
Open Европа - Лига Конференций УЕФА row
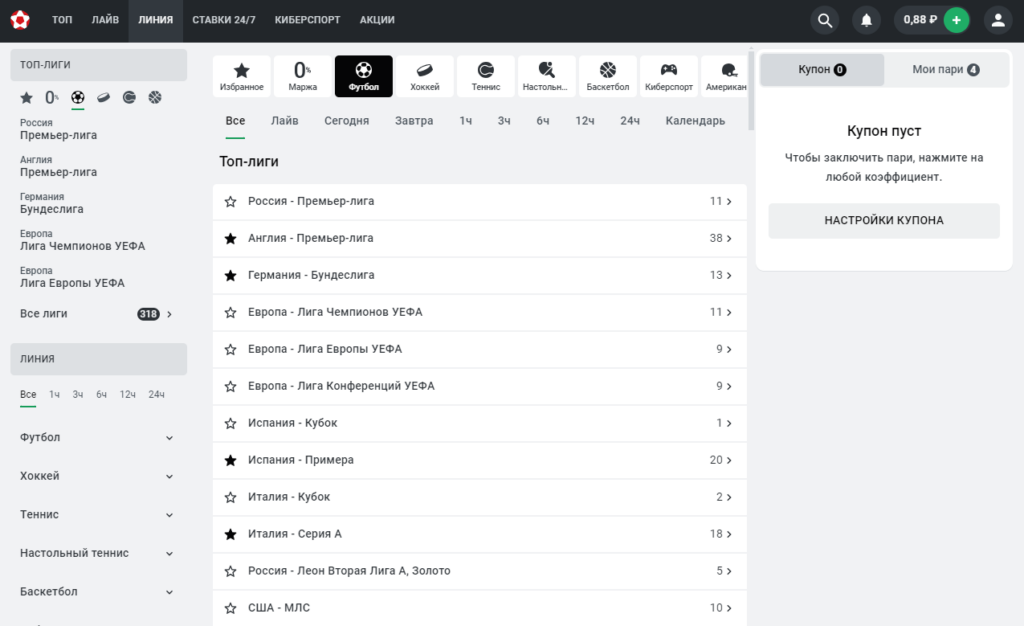click(479, 386)
